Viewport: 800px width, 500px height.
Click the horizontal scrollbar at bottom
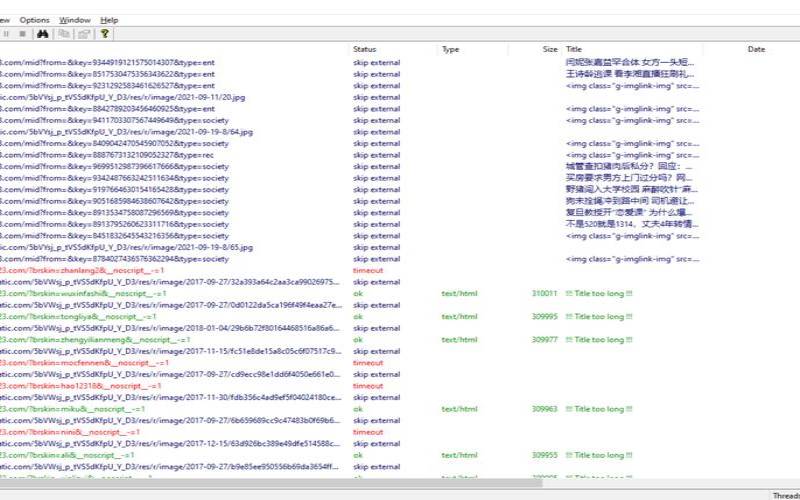[x=270, y=483]
